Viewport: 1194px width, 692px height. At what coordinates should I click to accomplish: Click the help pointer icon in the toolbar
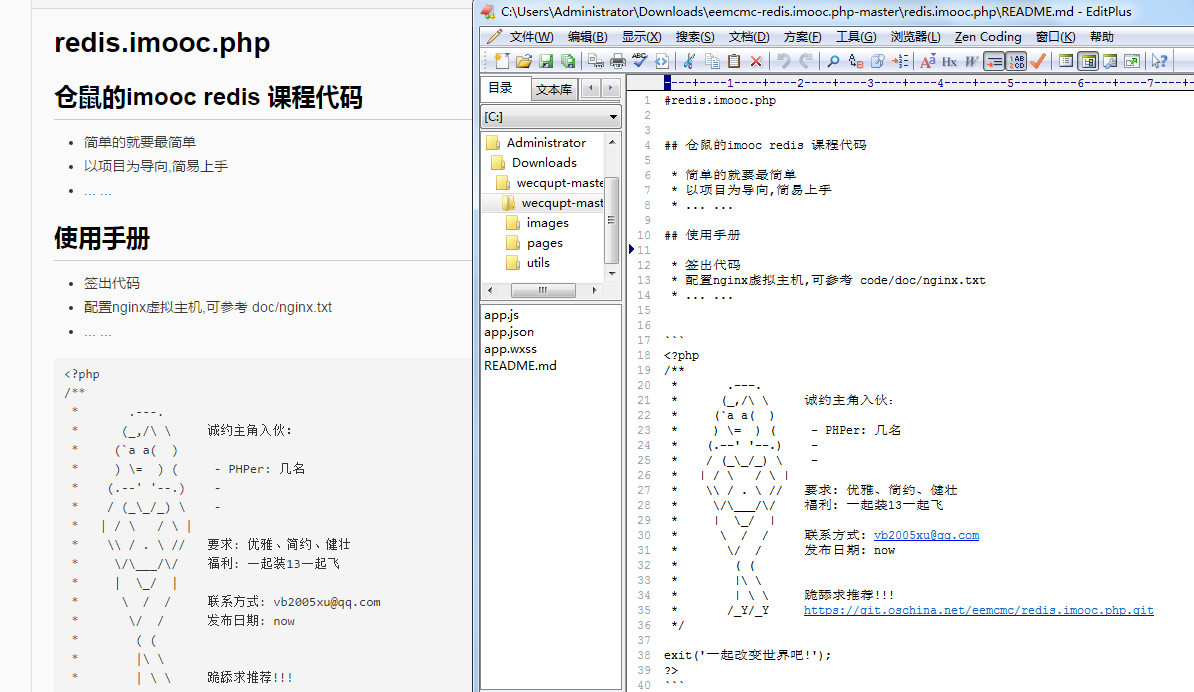click(1159, 61)
